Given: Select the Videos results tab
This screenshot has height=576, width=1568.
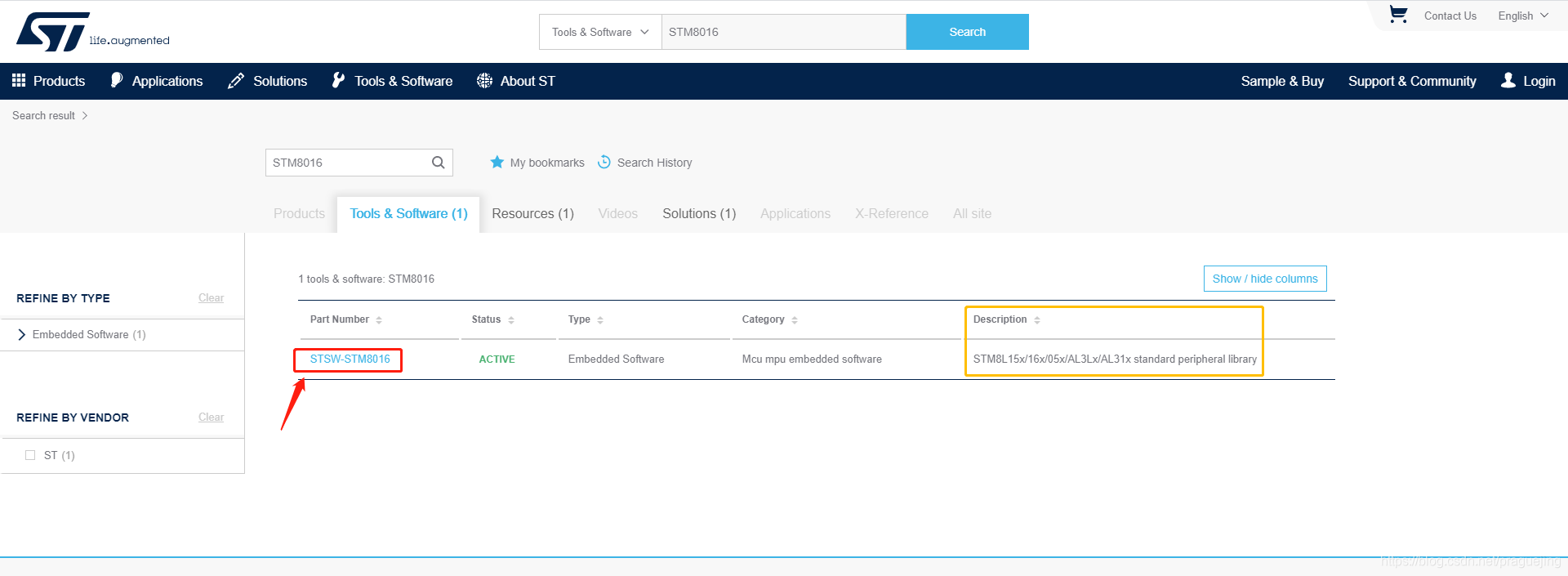Looking at the screenshot, I should (x=617, y=213).
